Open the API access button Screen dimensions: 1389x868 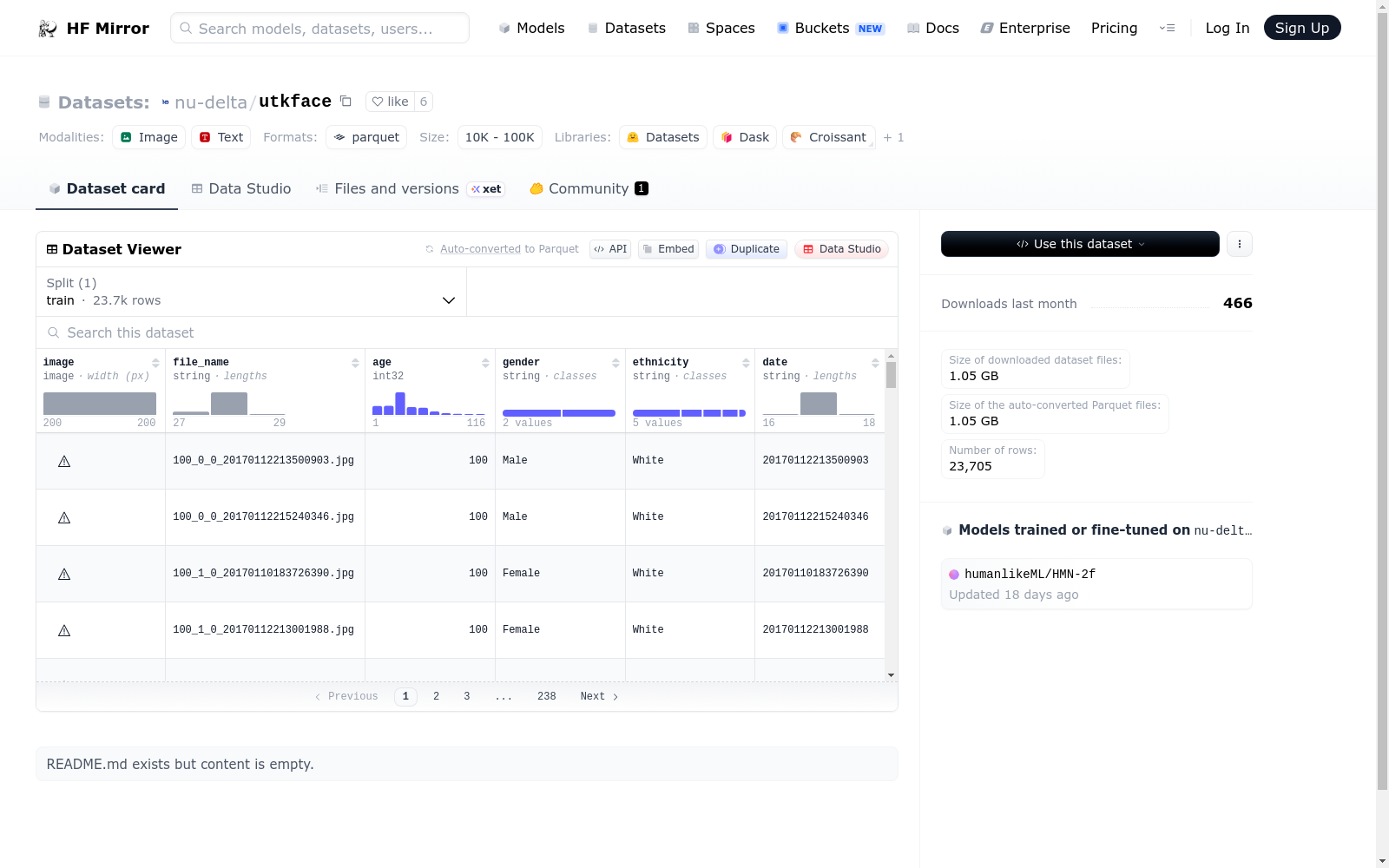tap(610, 249)
